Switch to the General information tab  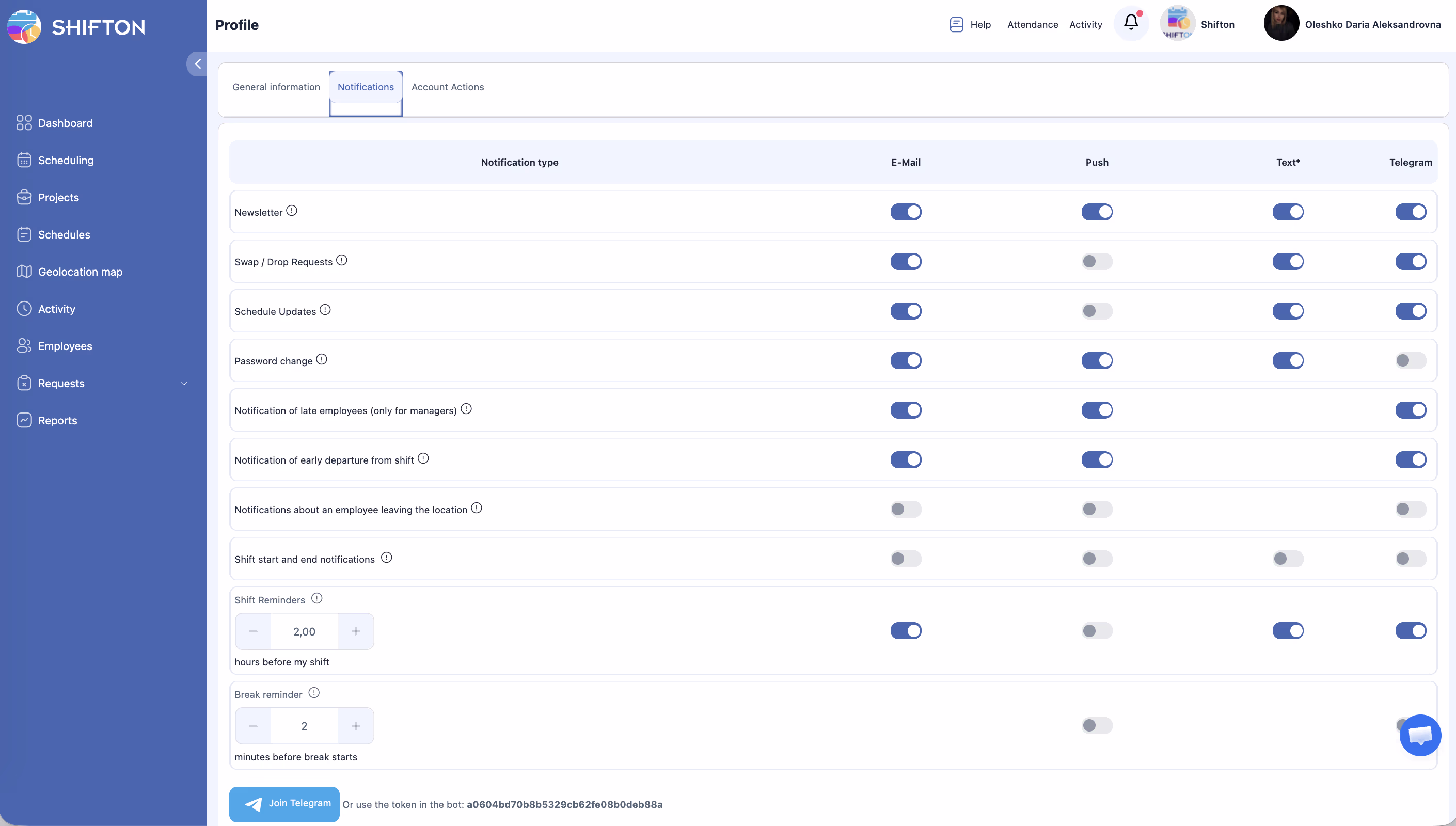point(276,87)
